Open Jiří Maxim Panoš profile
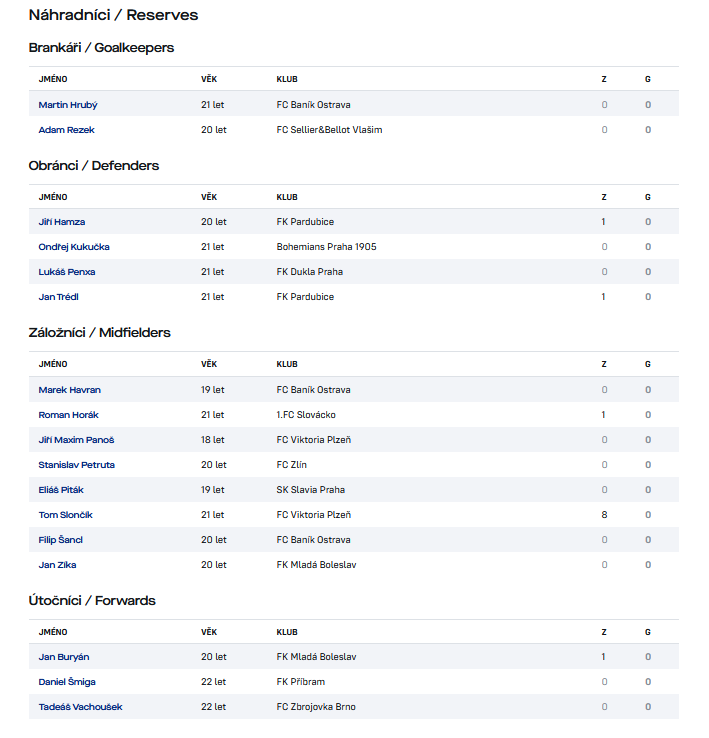Viewport: 709px width, 738px height. pos(76,440)
